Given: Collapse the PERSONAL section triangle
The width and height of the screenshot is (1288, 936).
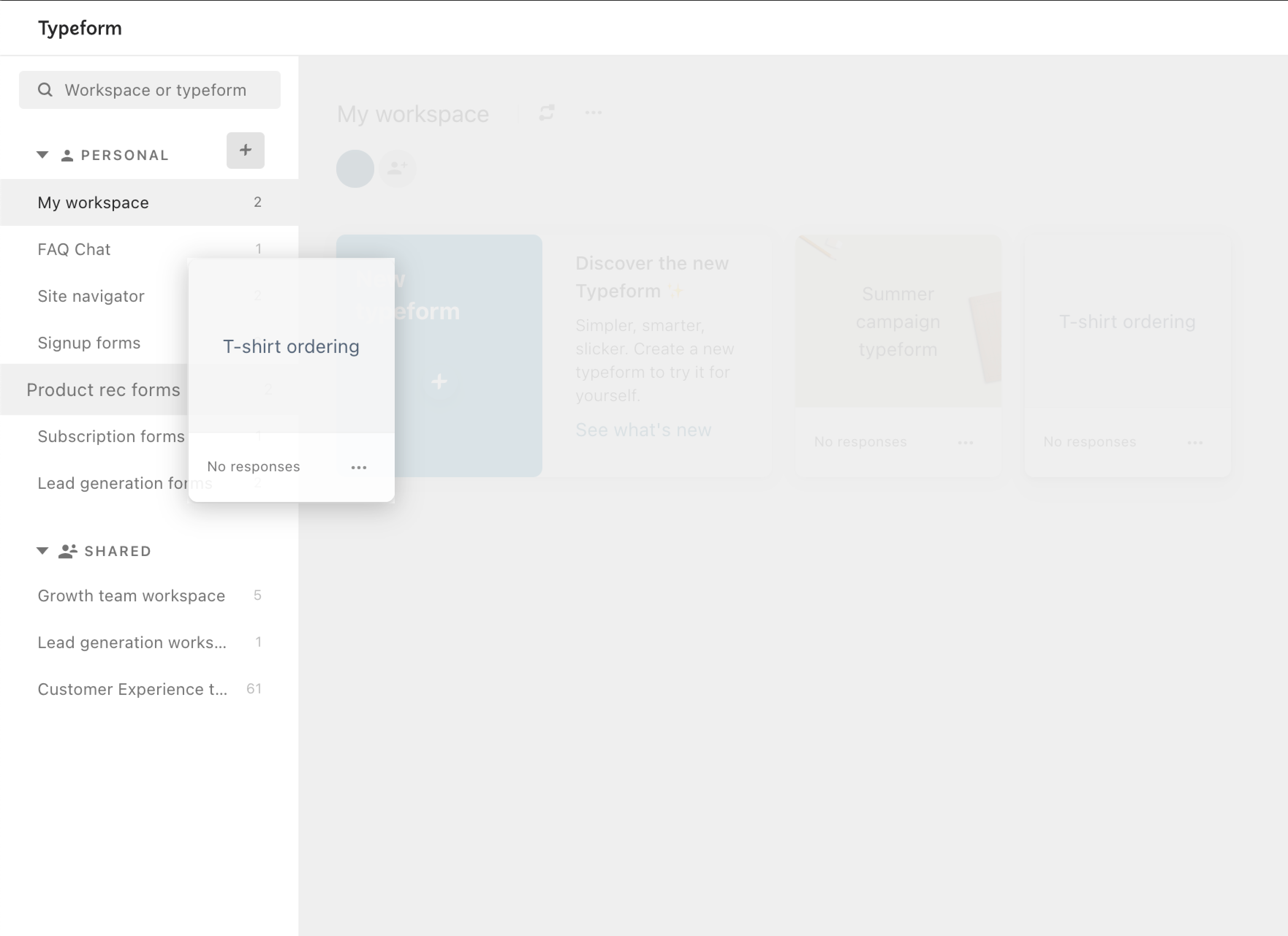Looking at the screenshot, I should (42, 155).
